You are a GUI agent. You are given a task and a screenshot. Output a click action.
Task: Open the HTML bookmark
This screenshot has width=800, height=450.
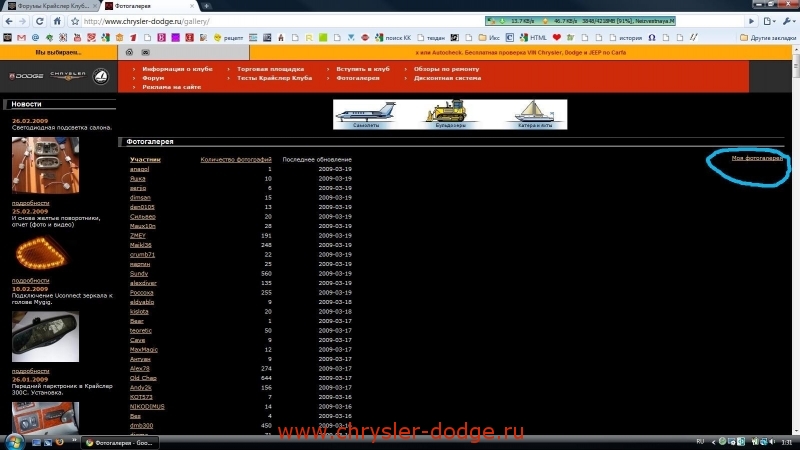pyautogui.click(x=533, y=38)
